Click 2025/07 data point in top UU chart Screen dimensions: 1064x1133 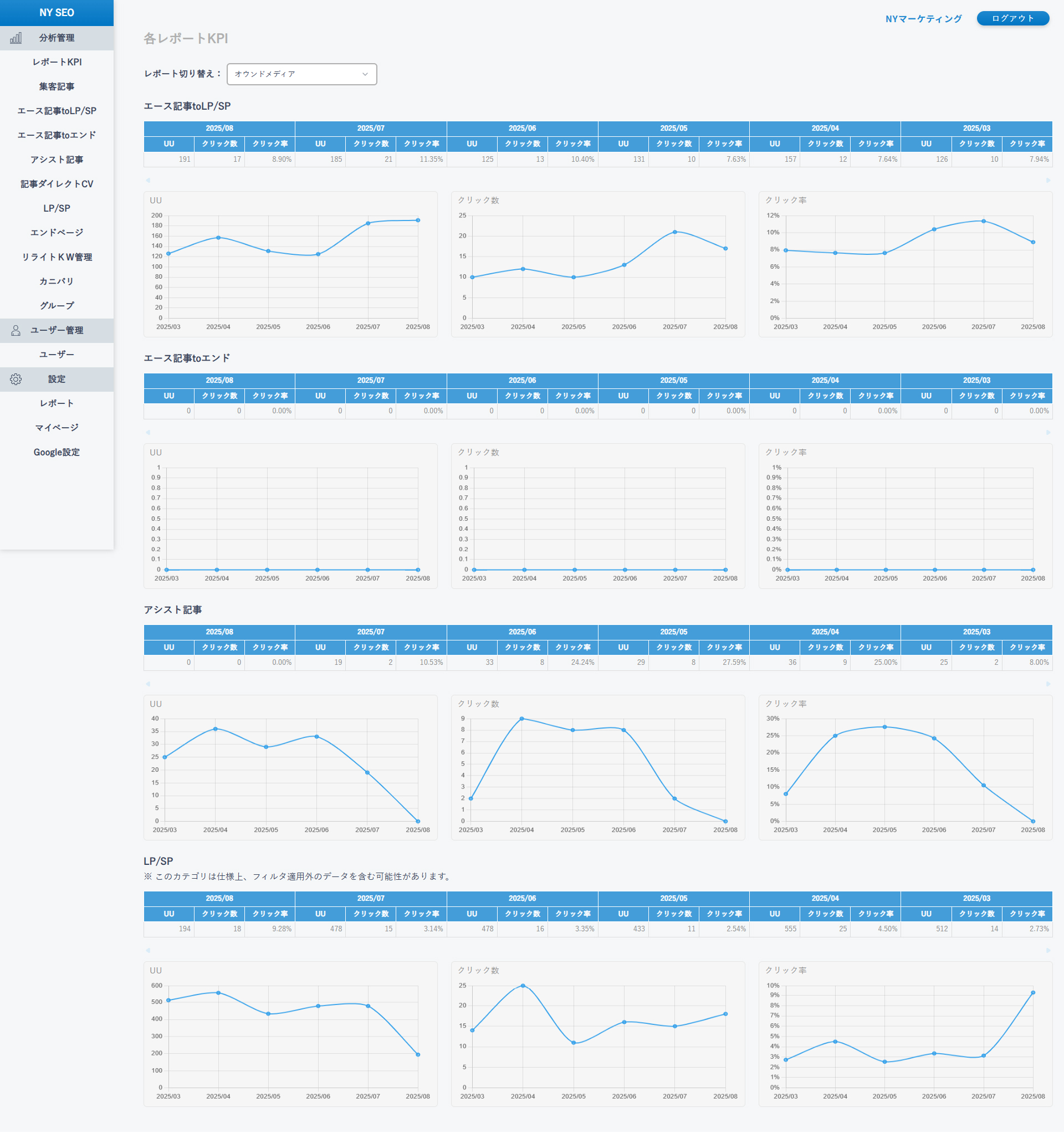coord(369,223)
